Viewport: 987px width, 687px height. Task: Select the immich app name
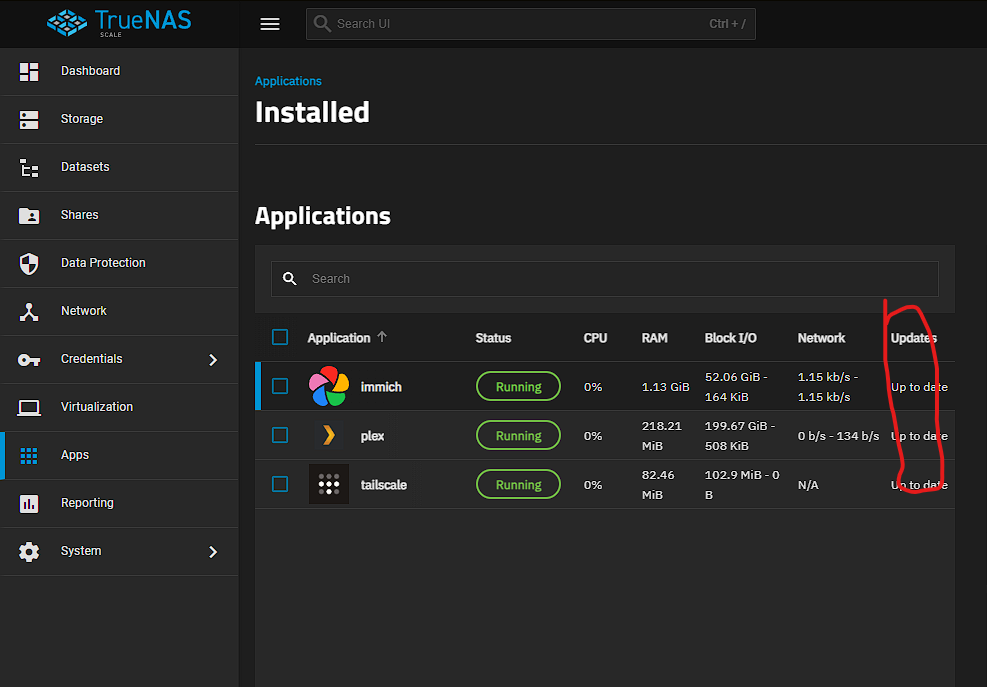pyautogui.click(x=381, y=387)
